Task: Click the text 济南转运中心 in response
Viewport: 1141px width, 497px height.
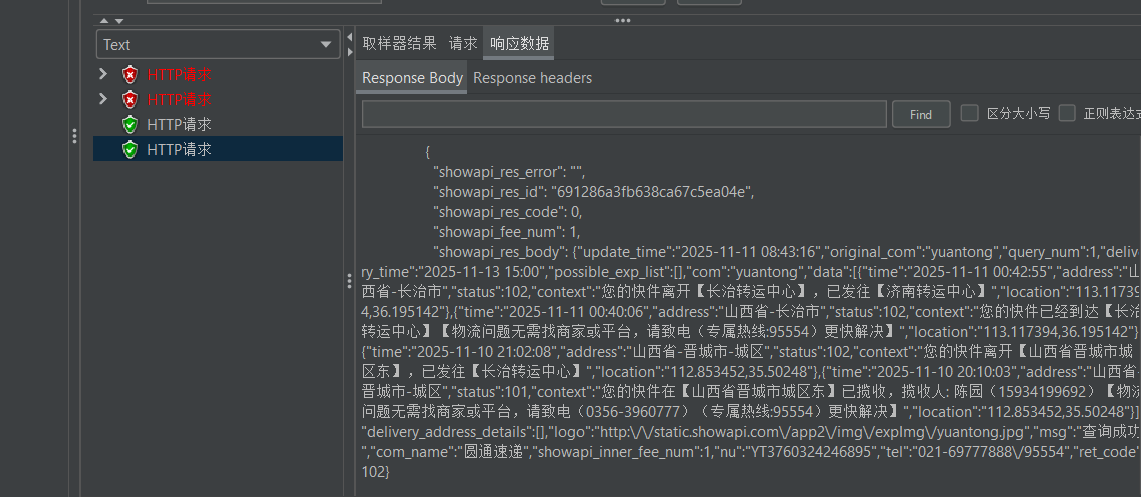Action: pos(936,292)
